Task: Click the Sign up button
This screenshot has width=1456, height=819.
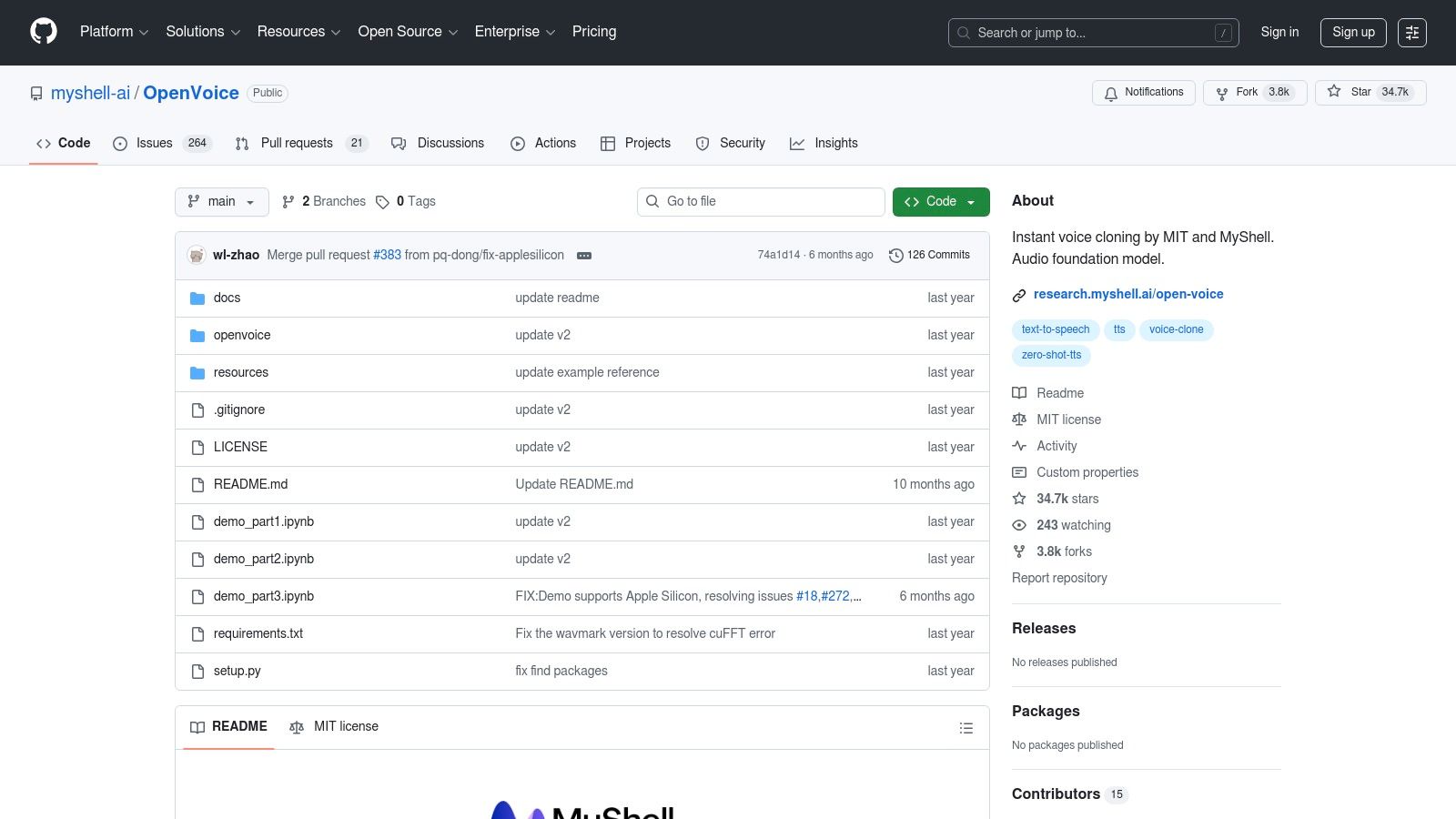Action: [1352, 33]
